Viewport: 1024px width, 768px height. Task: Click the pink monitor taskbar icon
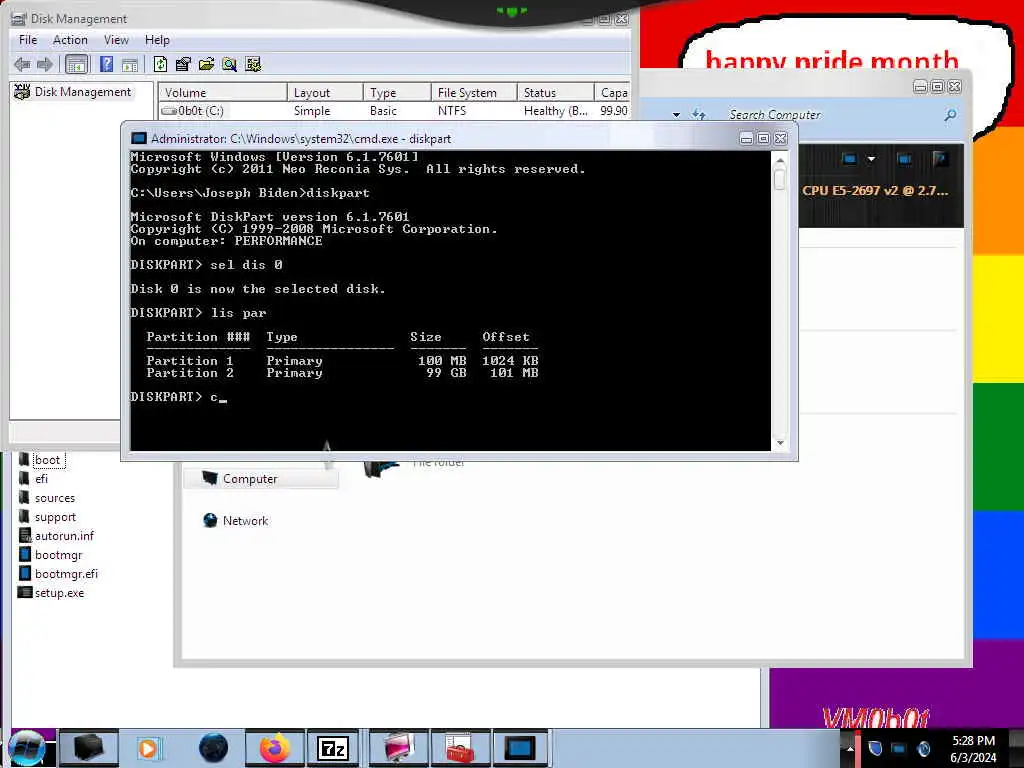(398, 748)
